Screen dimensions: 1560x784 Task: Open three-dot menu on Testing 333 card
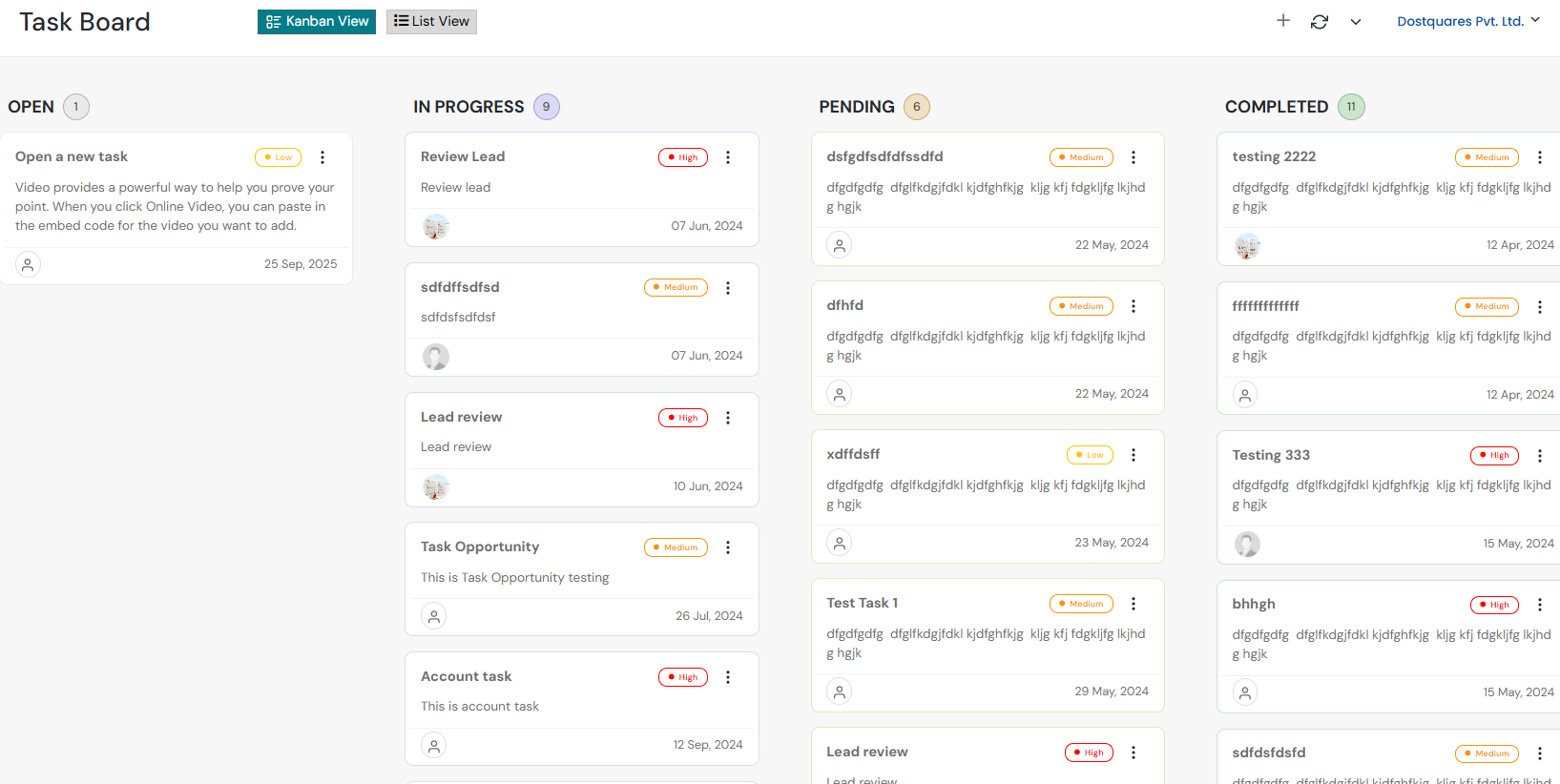(x=1539, y=456)
